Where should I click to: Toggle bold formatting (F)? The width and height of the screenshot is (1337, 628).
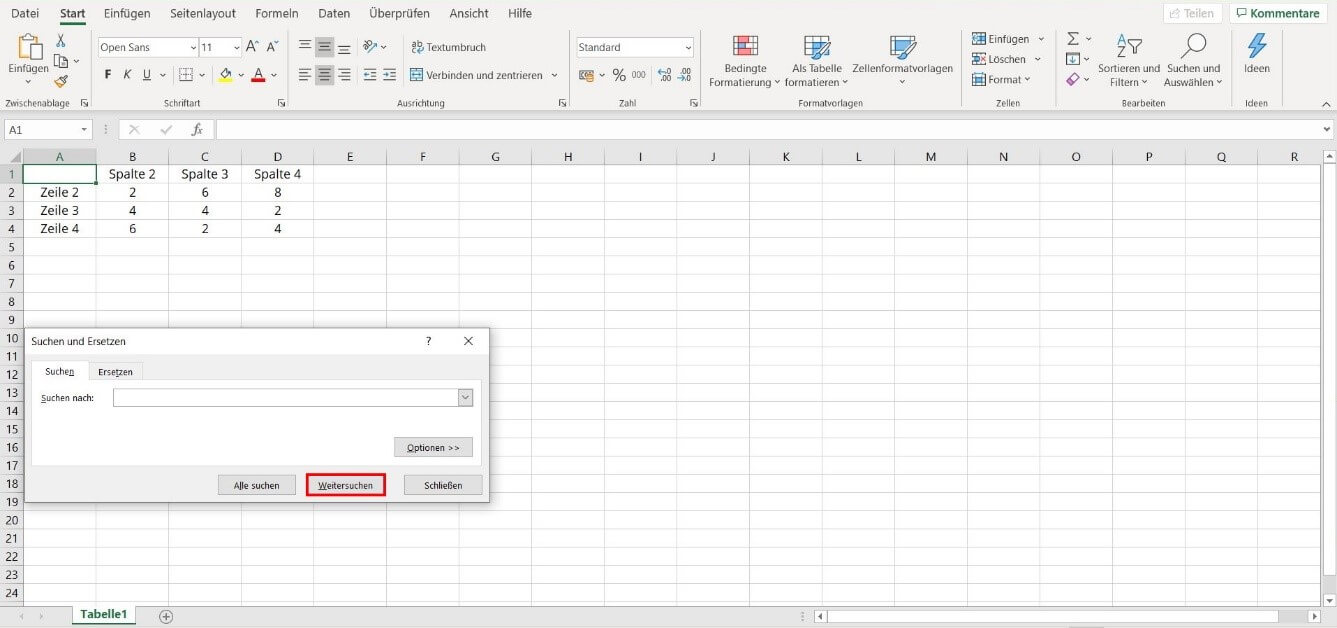coord(108,75)
